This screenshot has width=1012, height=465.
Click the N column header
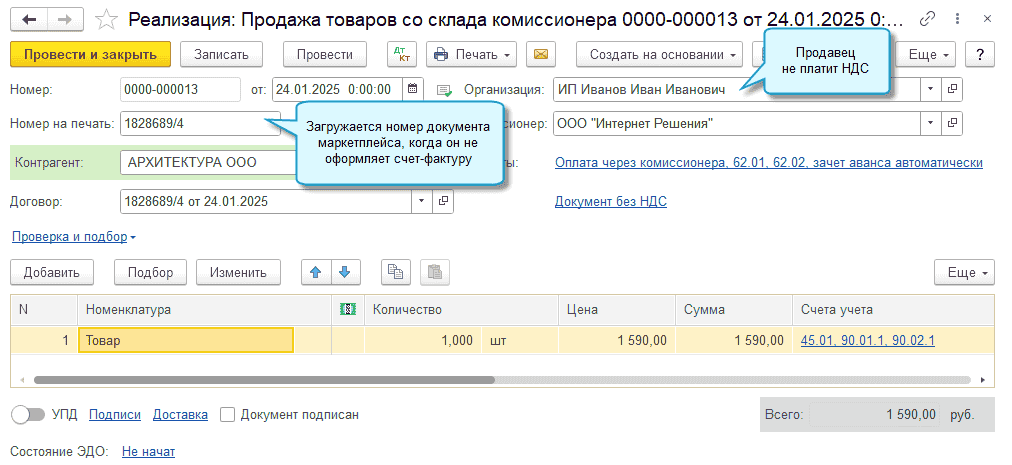44,309
